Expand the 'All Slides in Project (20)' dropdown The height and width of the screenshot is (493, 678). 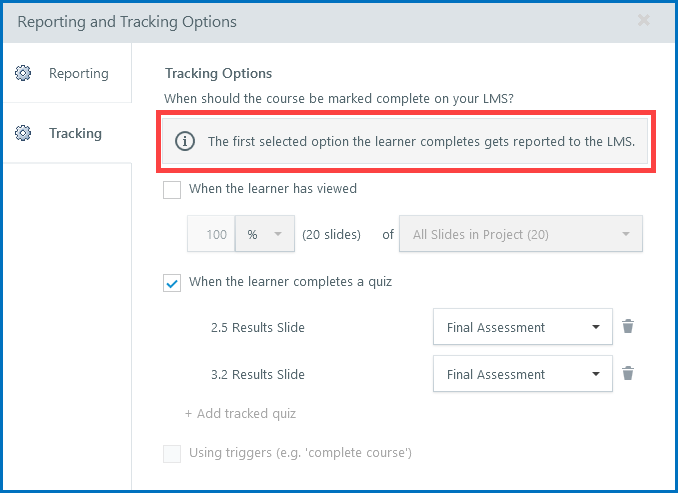520,235
